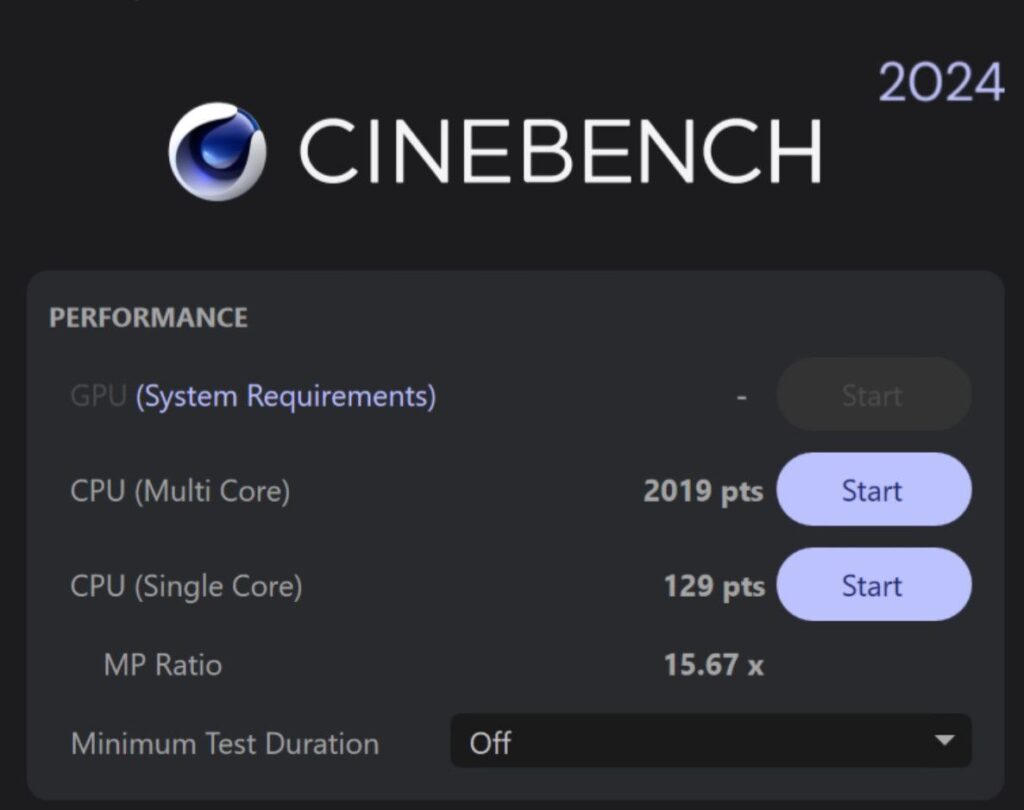The image size is (1024, 810).
Task: Click the 129 pts single core score
Action: 714,586
